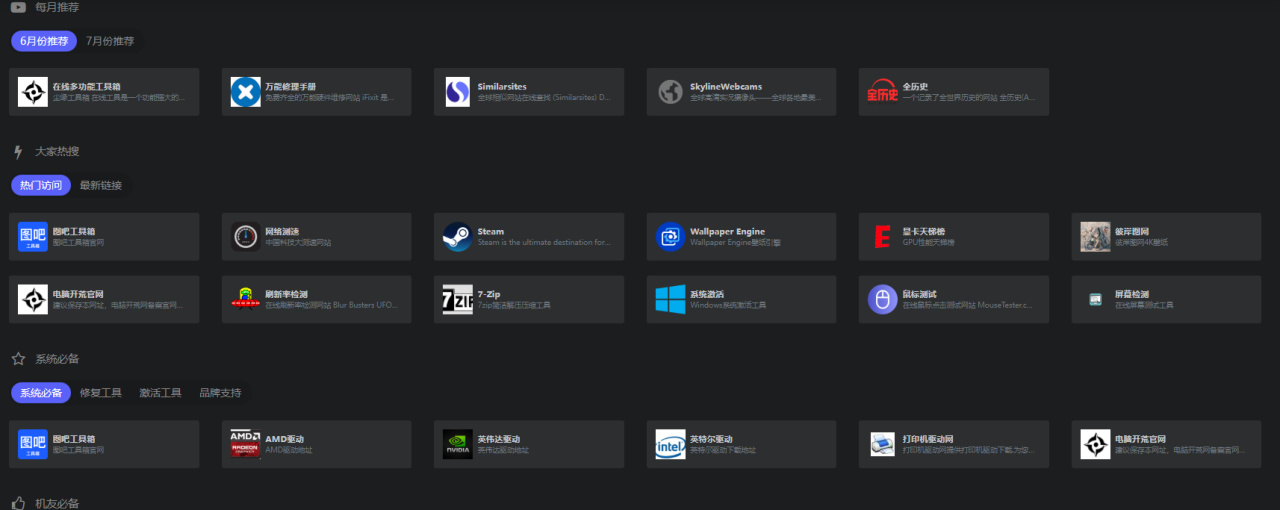Image resolution: width=1280 pixels, height=510 pixels.
Task: Click the 机友必备 thumbs-up icon
Action: 18,503
